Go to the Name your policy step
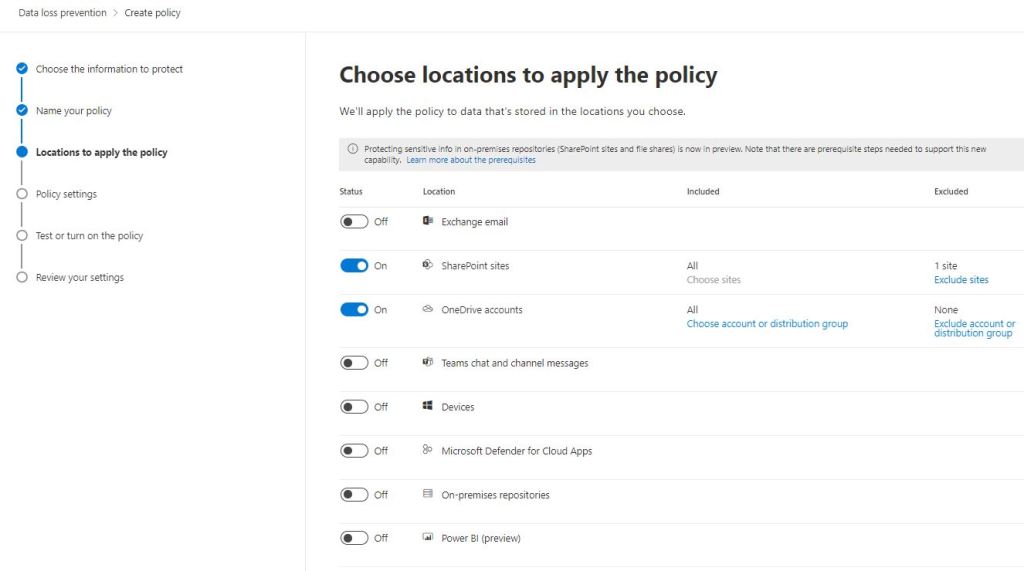This screenshot has height=571, width=1024. (73, 111)
